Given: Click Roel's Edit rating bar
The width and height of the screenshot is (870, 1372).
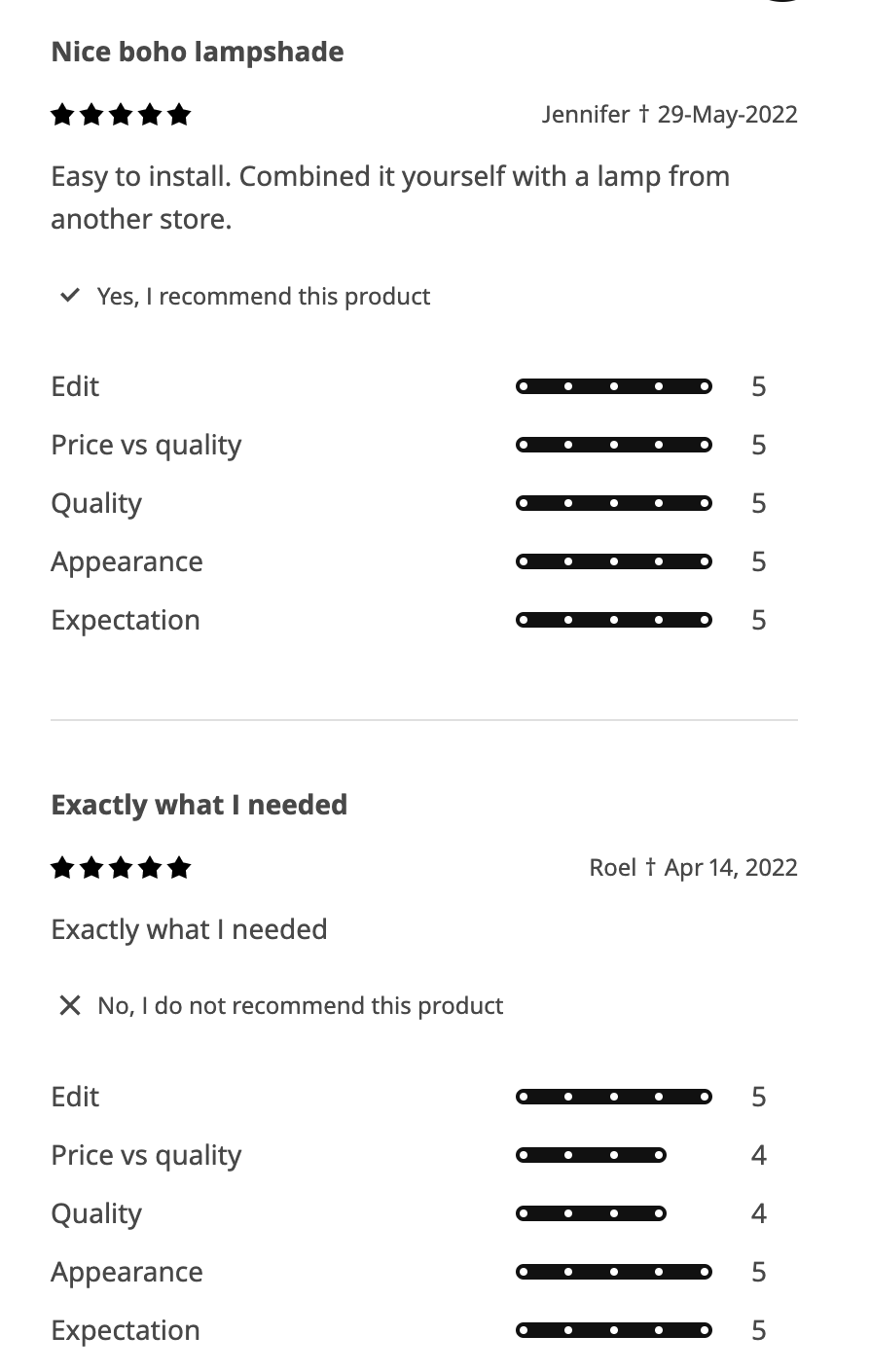Looking at the screenshot, I should [x=613, y=1098].
